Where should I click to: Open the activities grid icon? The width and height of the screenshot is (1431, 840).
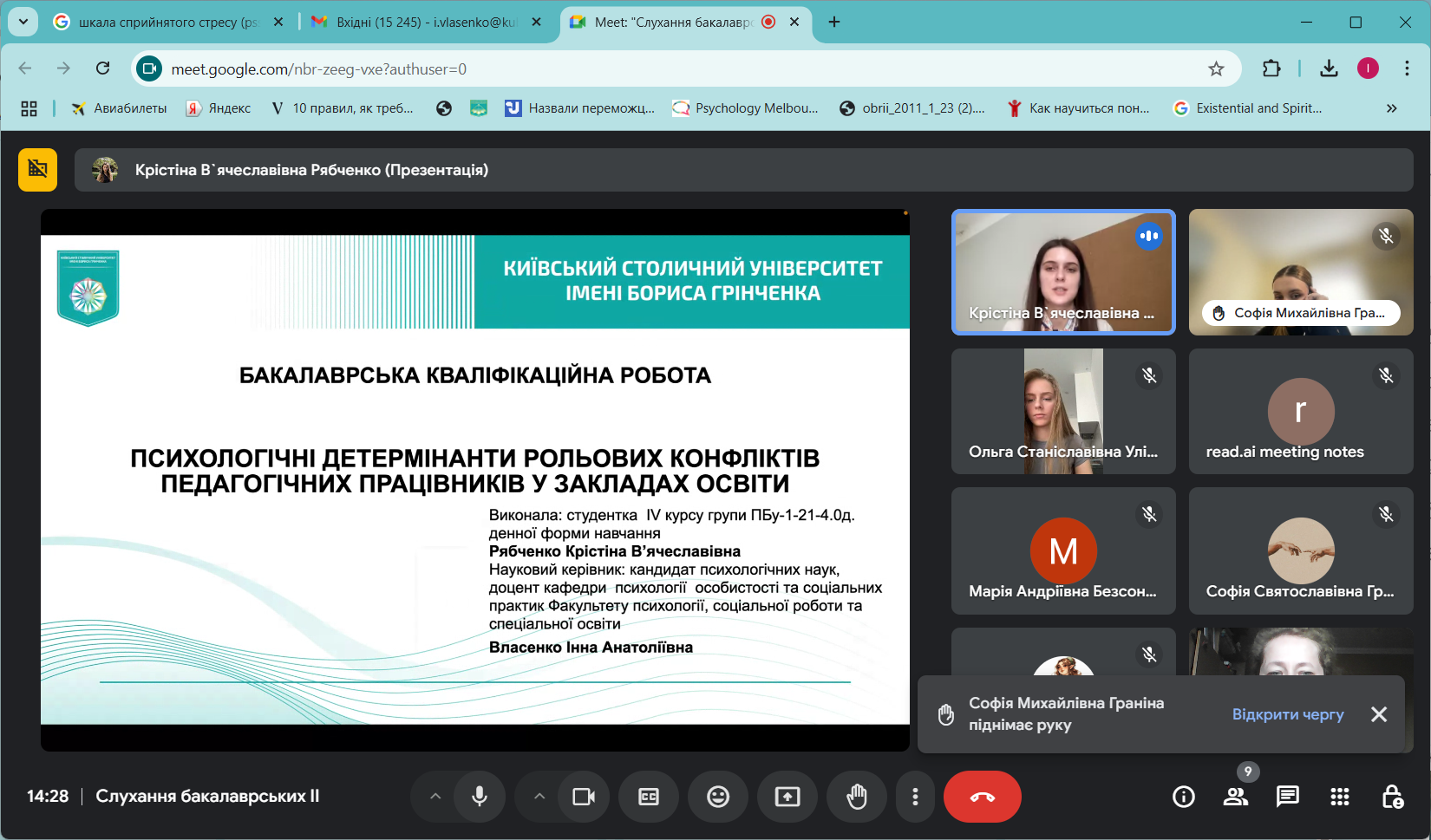click(x=1340, y=797)
